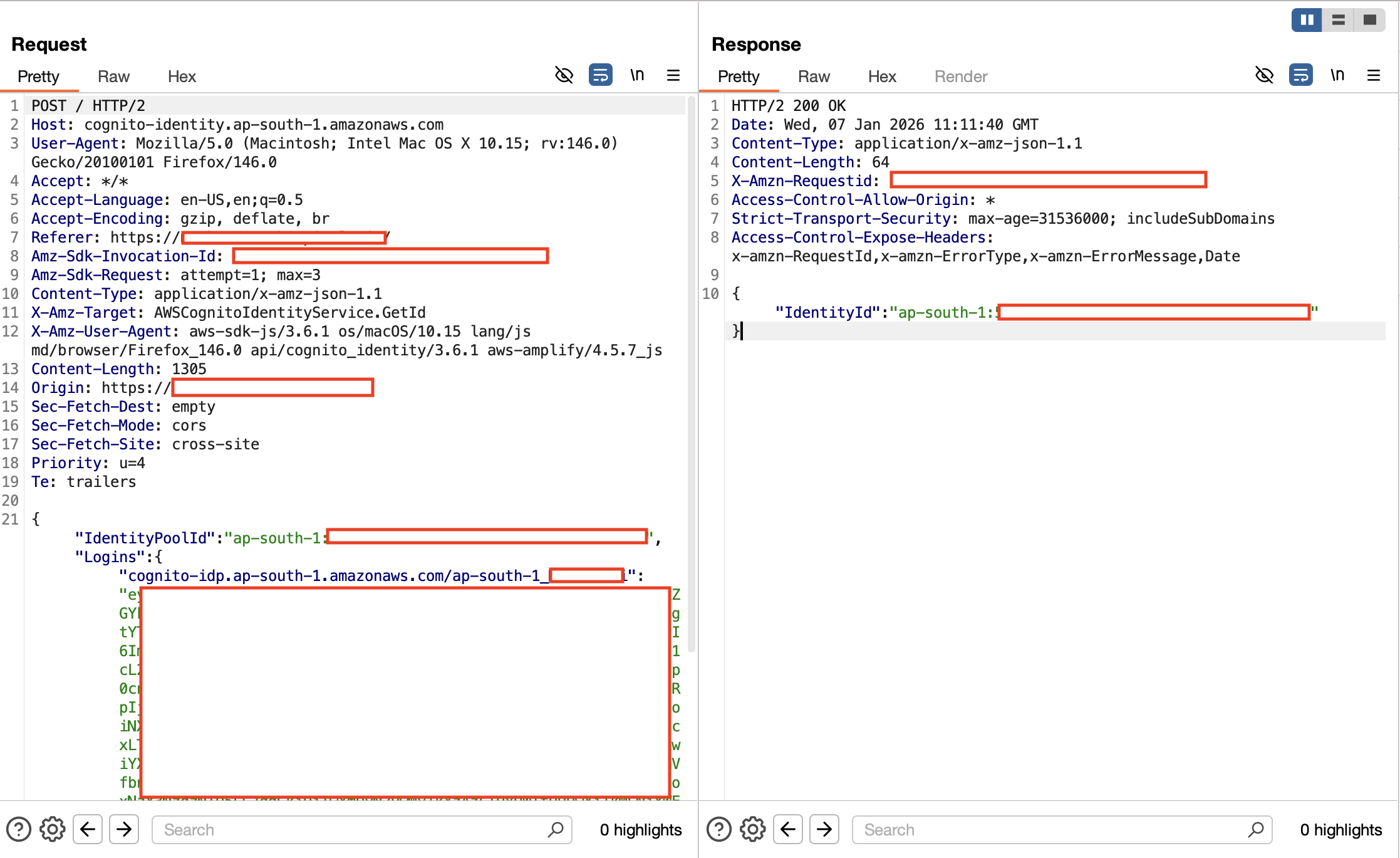Select side-by-side layout icon
This screenshot has height=858, width=1400.
1307,20
